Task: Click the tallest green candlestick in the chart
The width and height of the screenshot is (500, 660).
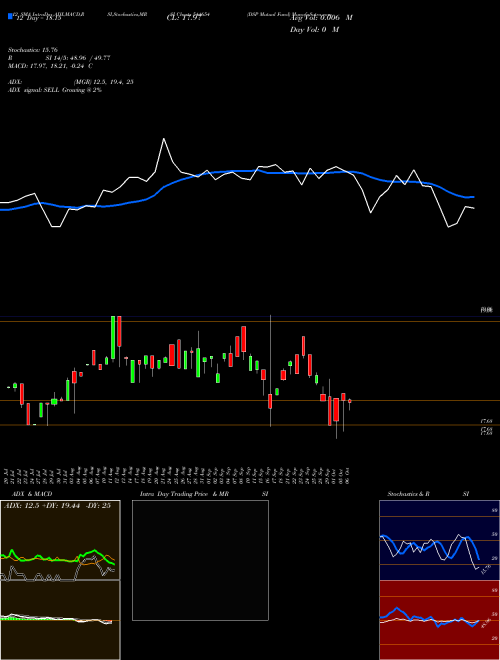Action: click(x=113, y=337)
